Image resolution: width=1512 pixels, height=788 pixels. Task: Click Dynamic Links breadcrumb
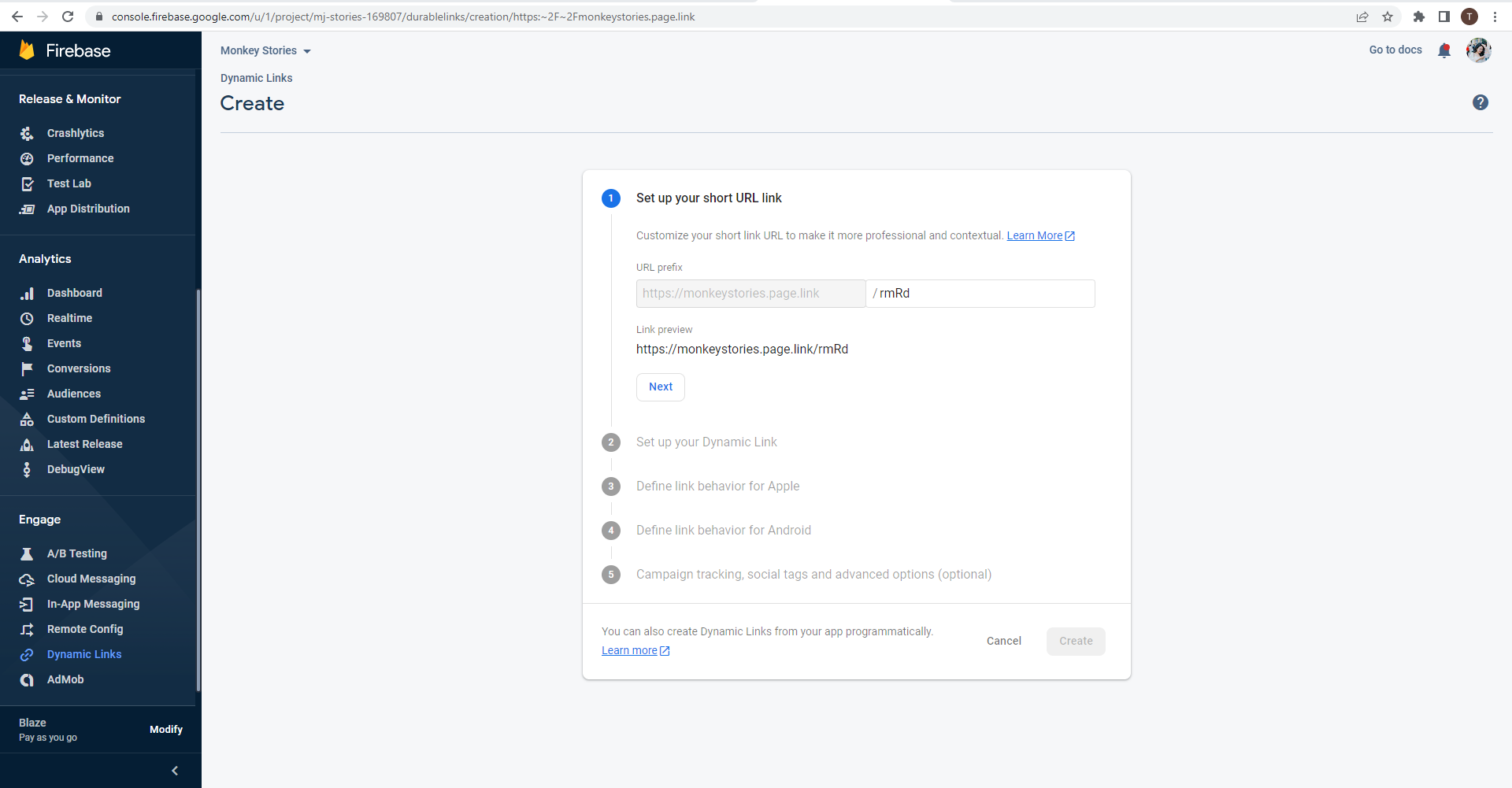click(256, 78)
